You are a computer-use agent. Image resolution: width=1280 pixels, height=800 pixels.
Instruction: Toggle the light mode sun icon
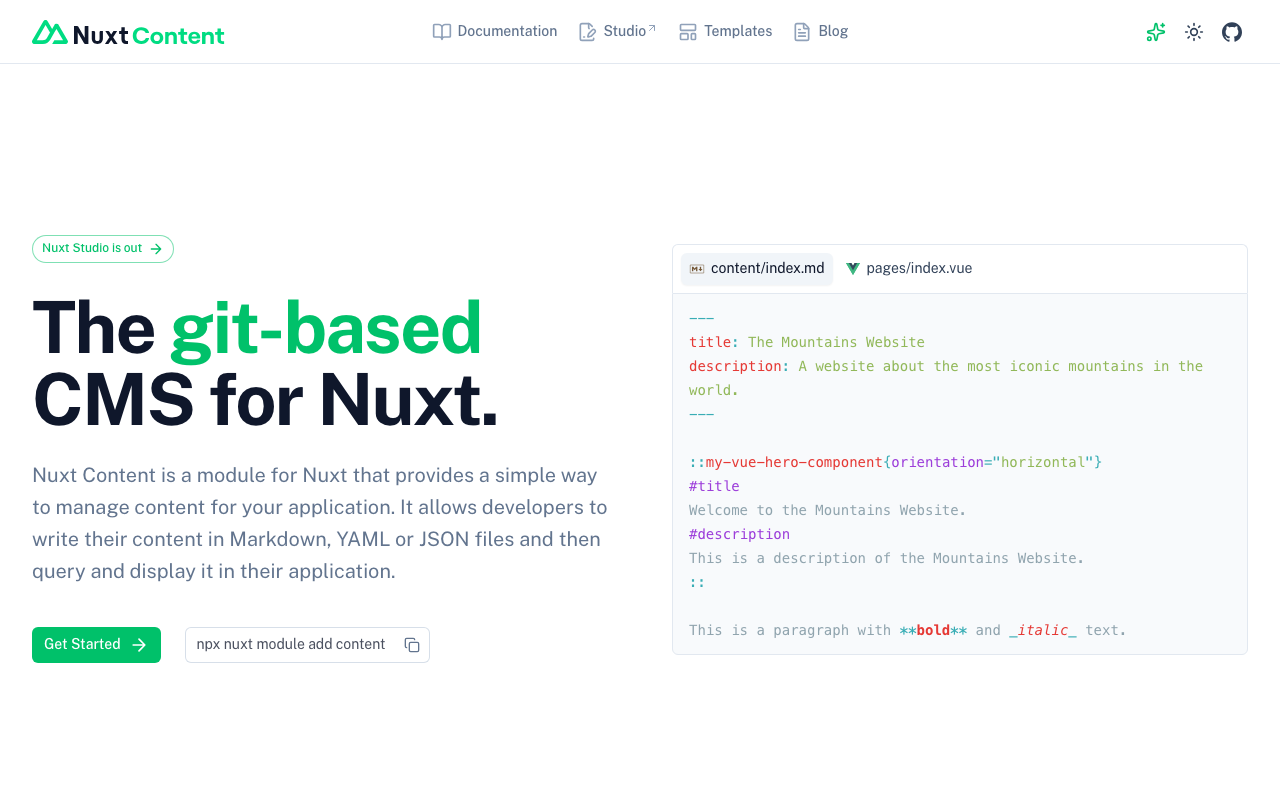point(1193,31)
